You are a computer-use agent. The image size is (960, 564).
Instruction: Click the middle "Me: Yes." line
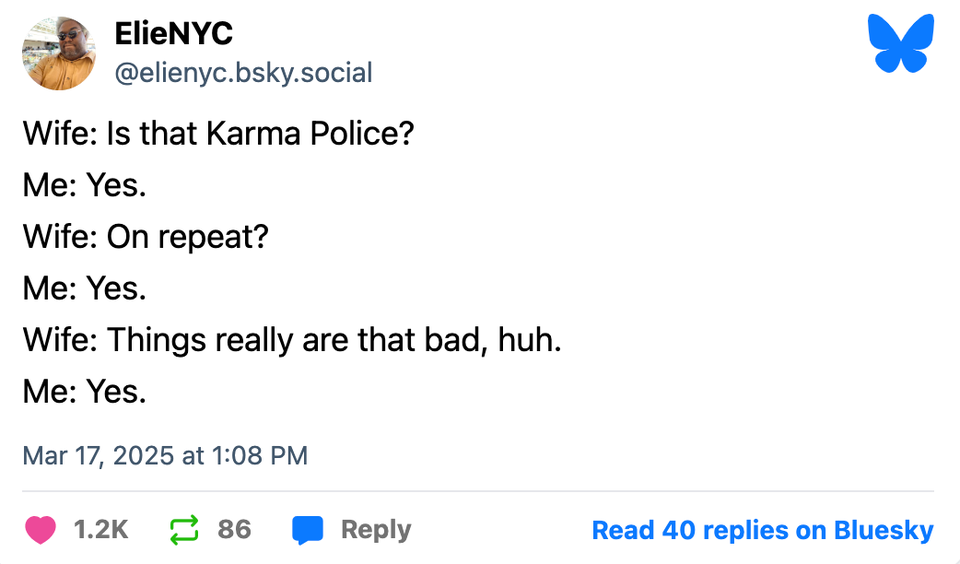(85, 289)
